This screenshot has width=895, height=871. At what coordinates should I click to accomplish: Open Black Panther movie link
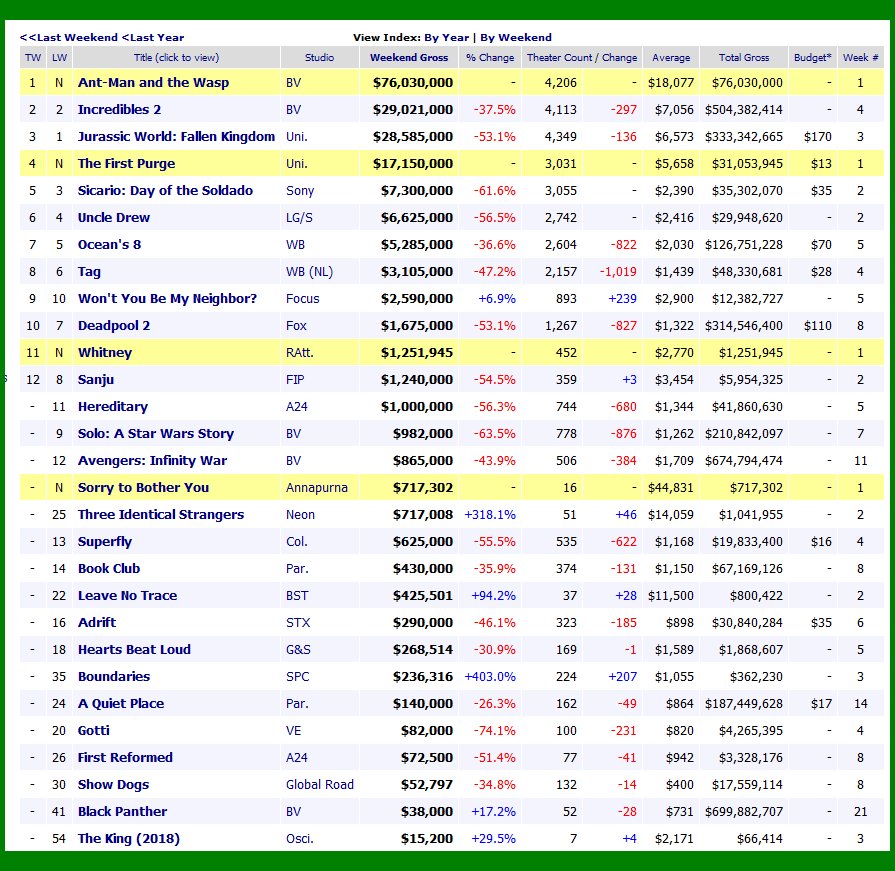pyautogui.click(x=122, y=812)
